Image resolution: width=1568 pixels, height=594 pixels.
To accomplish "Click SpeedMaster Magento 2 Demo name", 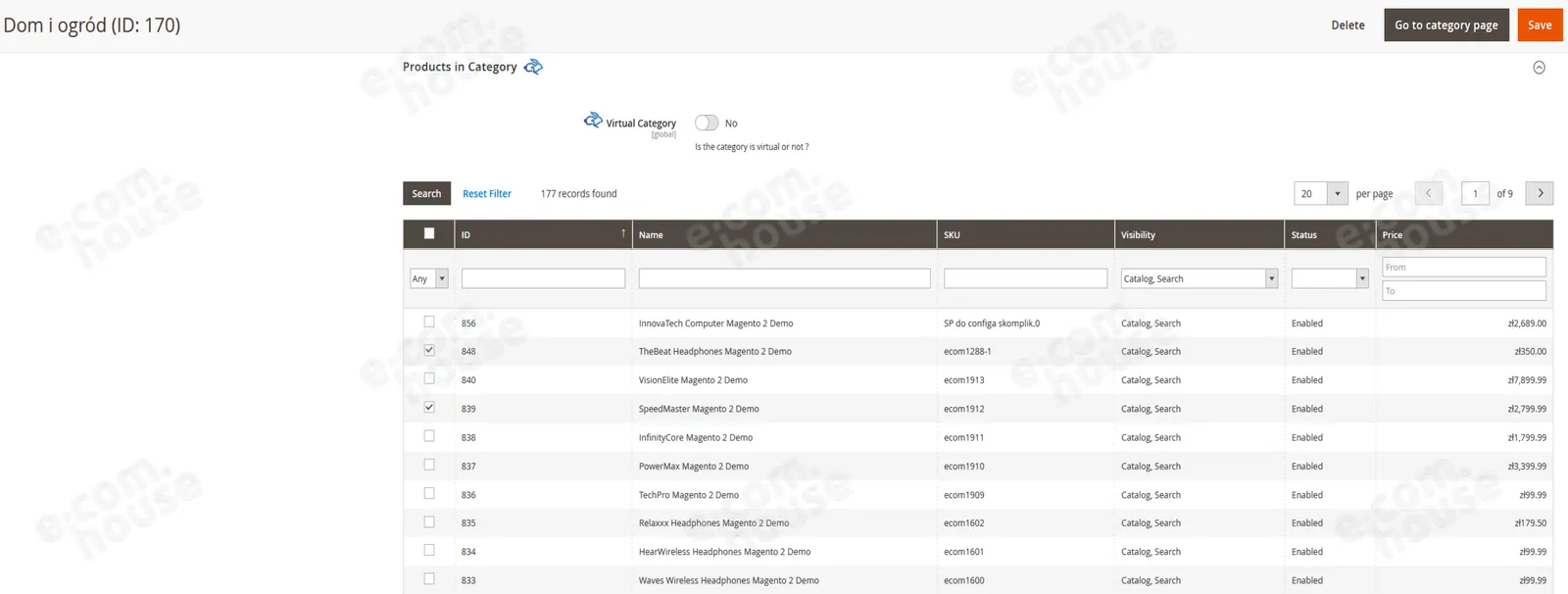I will [699, 409].
